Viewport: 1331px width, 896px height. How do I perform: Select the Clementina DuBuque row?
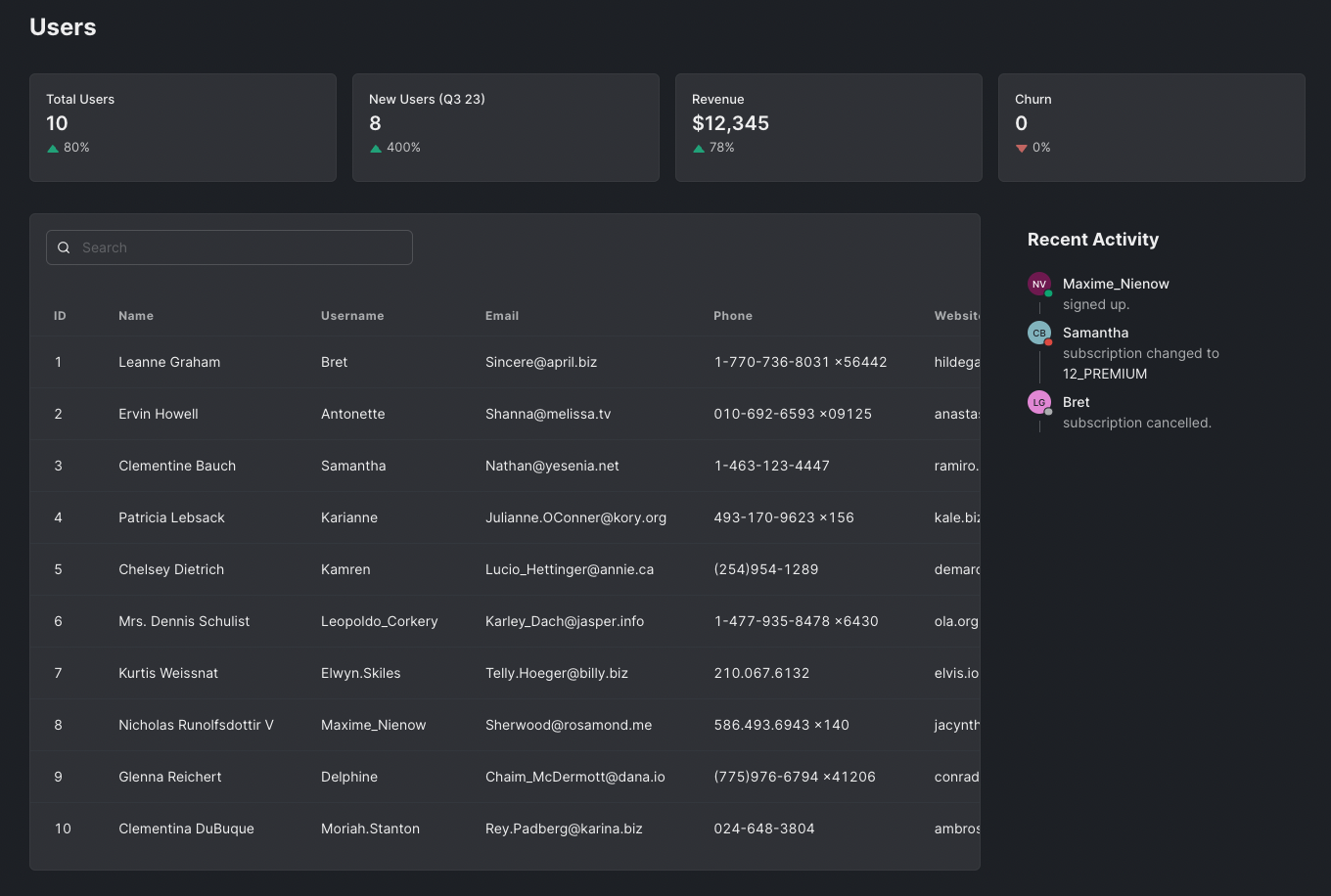tap(186, 829)
